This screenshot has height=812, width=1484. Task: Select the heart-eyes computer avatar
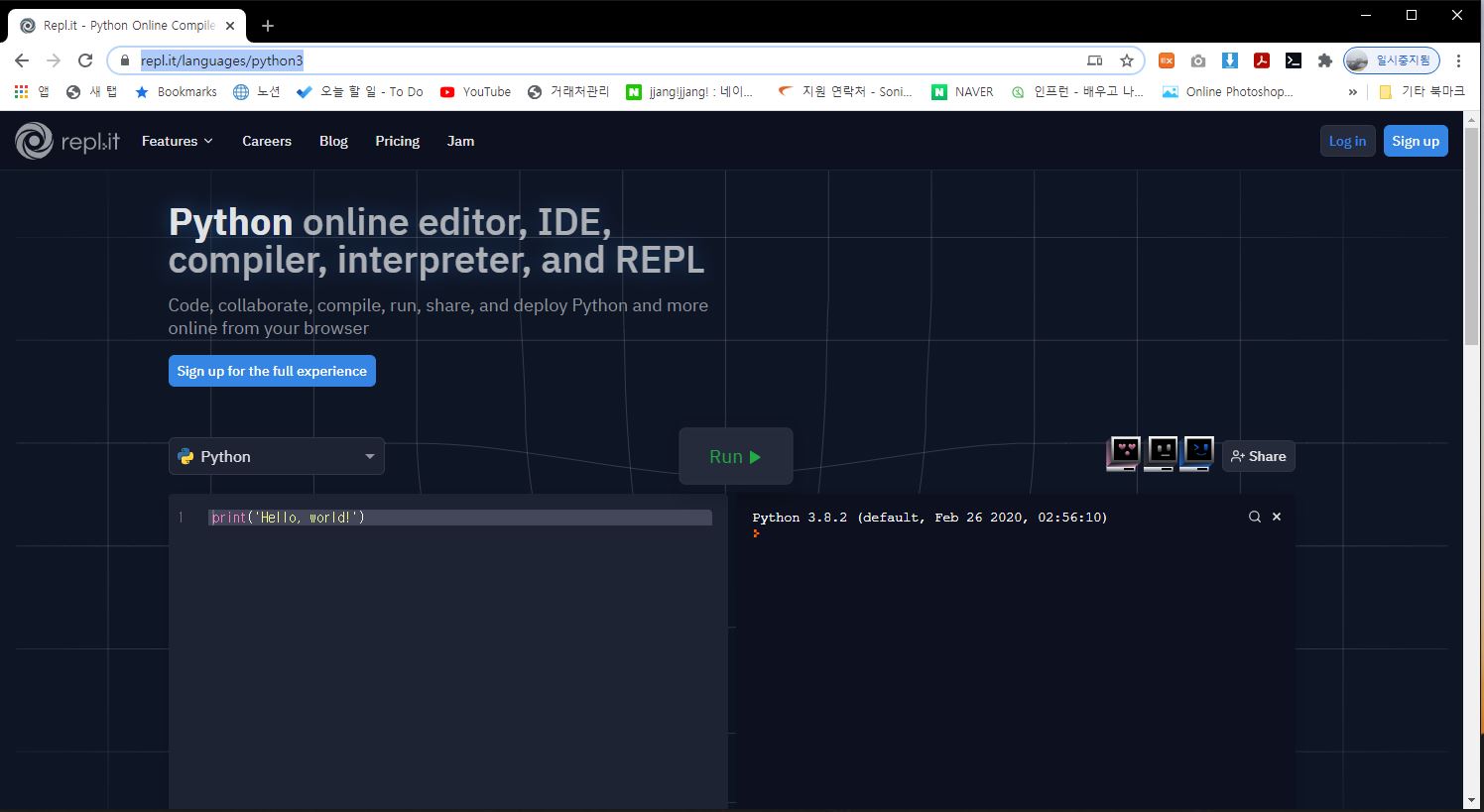click(x=1122, y=454)
